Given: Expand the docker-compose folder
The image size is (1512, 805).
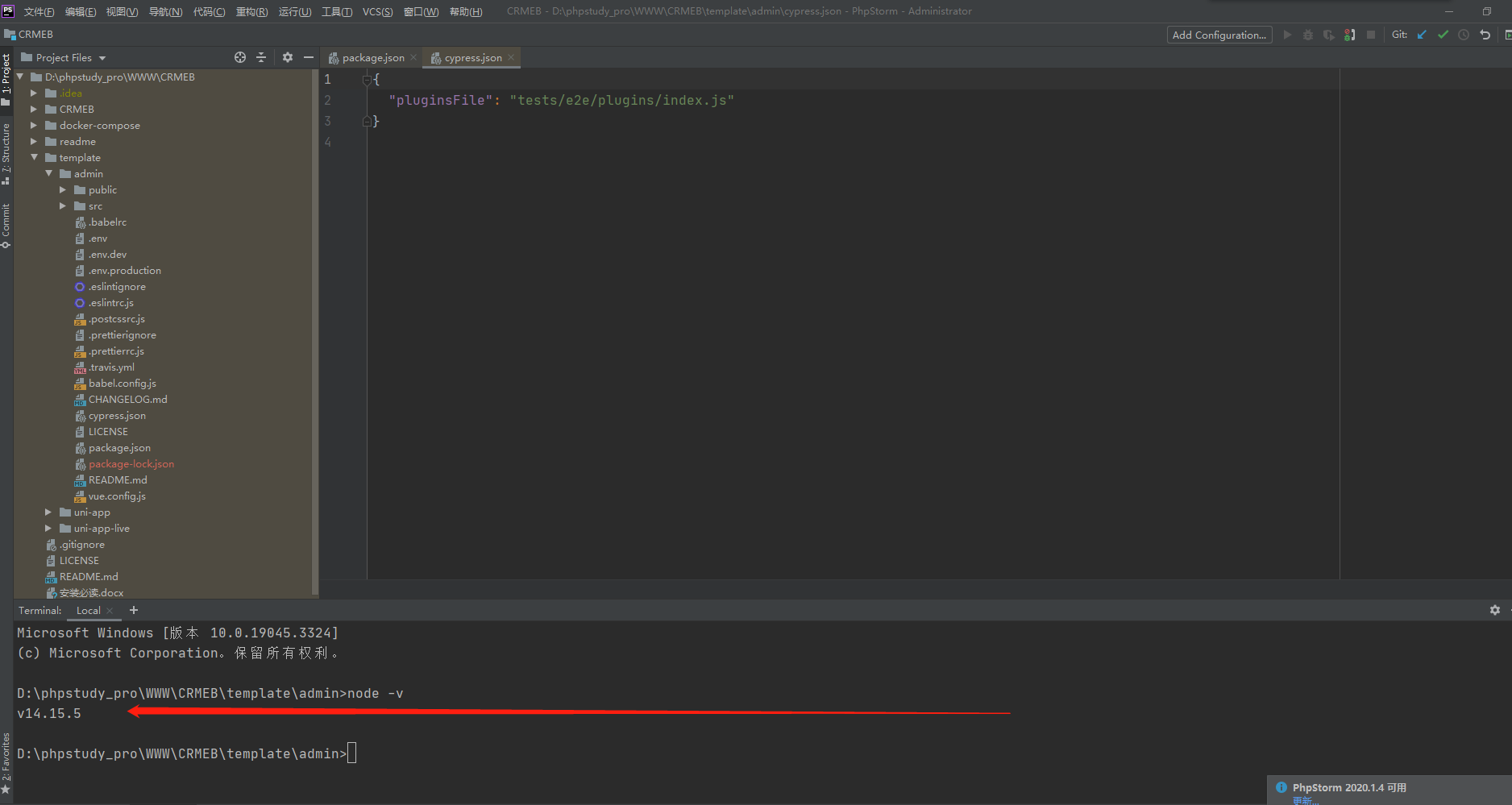Looking at the screenshot, I should [x=34, y=126].
